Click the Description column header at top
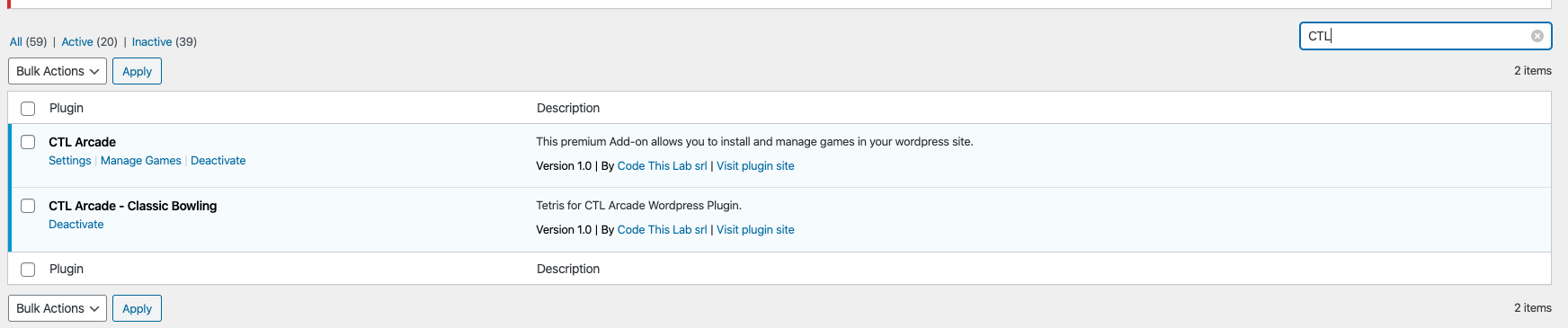This screenshot has height=328, width=1568. click(x=568, y=108)
